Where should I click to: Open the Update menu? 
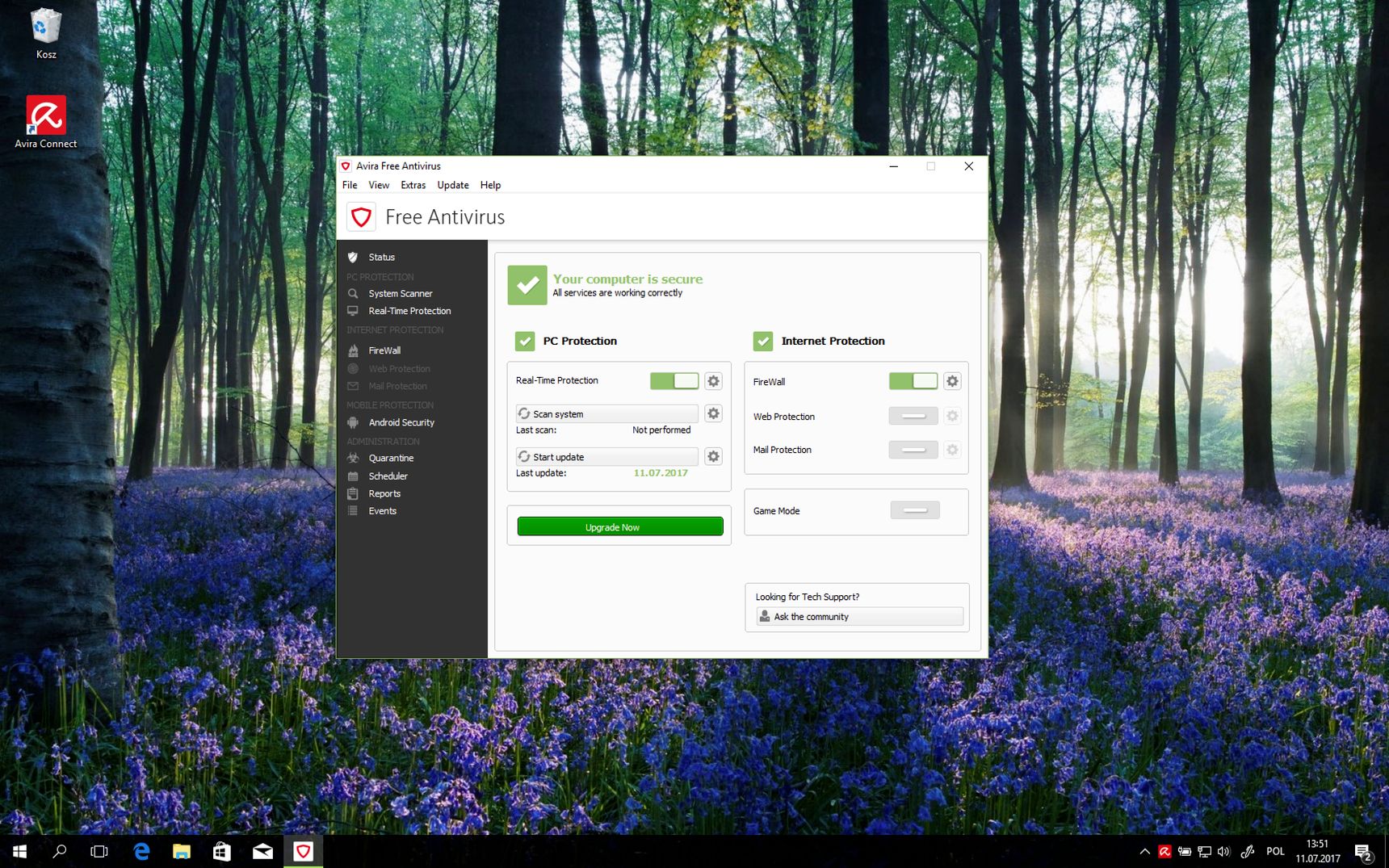pyautogui.click(x=453, y=185)
